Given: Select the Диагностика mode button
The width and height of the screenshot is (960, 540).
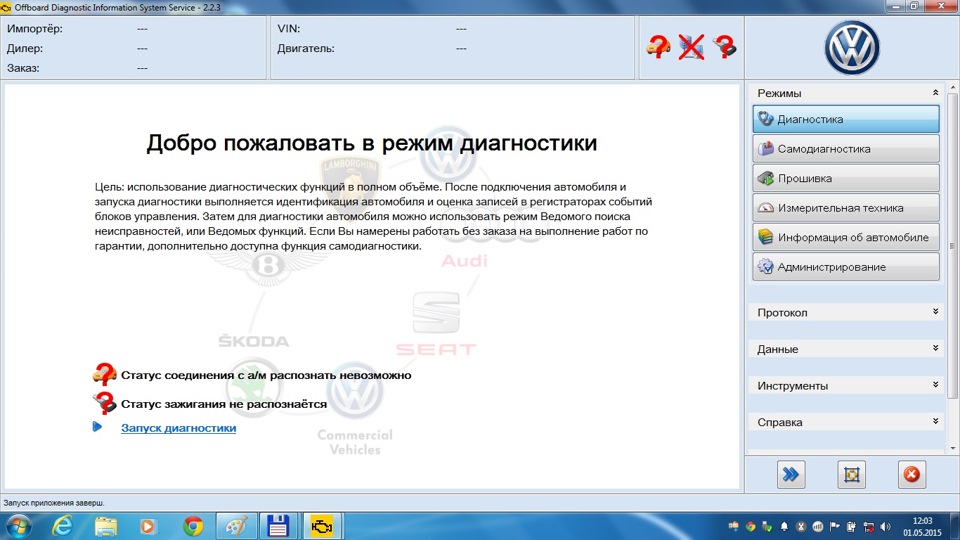Looking at the screenshot, I should 846,119.
